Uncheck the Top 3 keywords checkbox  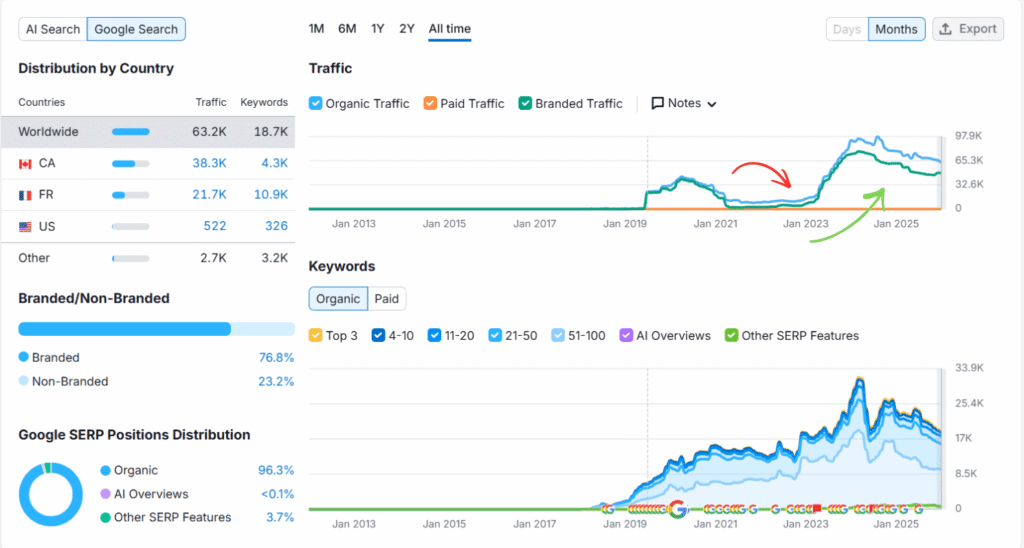point(316,336)
